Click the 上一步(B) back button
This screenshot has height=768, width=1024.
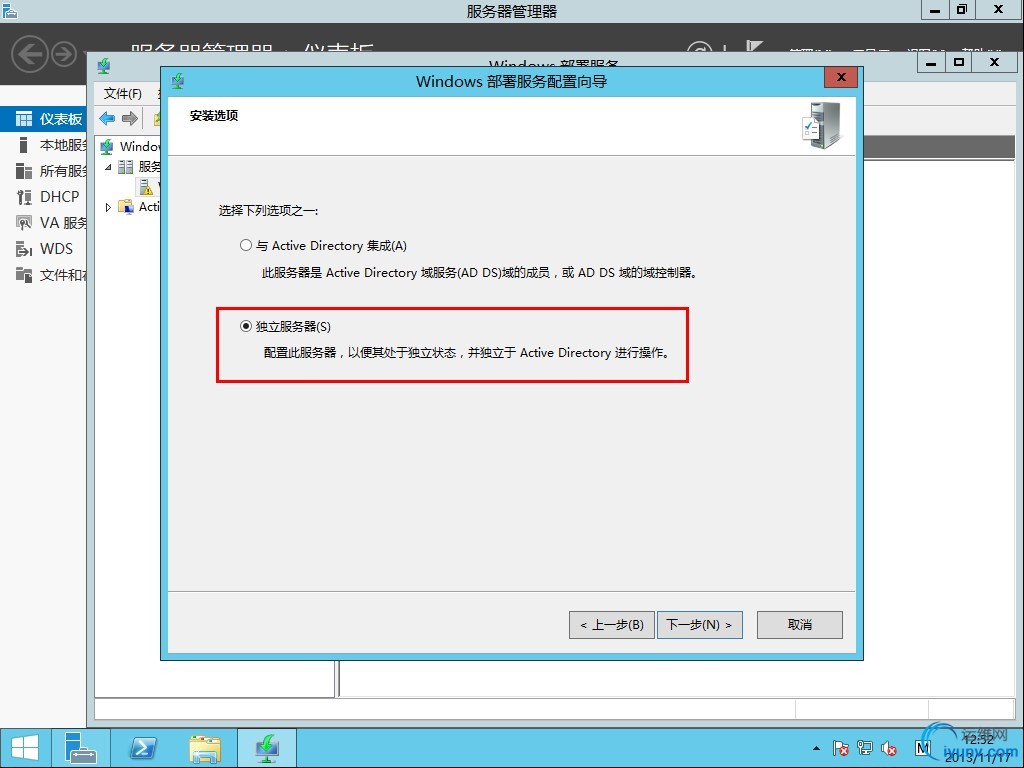tap(612, 625)
